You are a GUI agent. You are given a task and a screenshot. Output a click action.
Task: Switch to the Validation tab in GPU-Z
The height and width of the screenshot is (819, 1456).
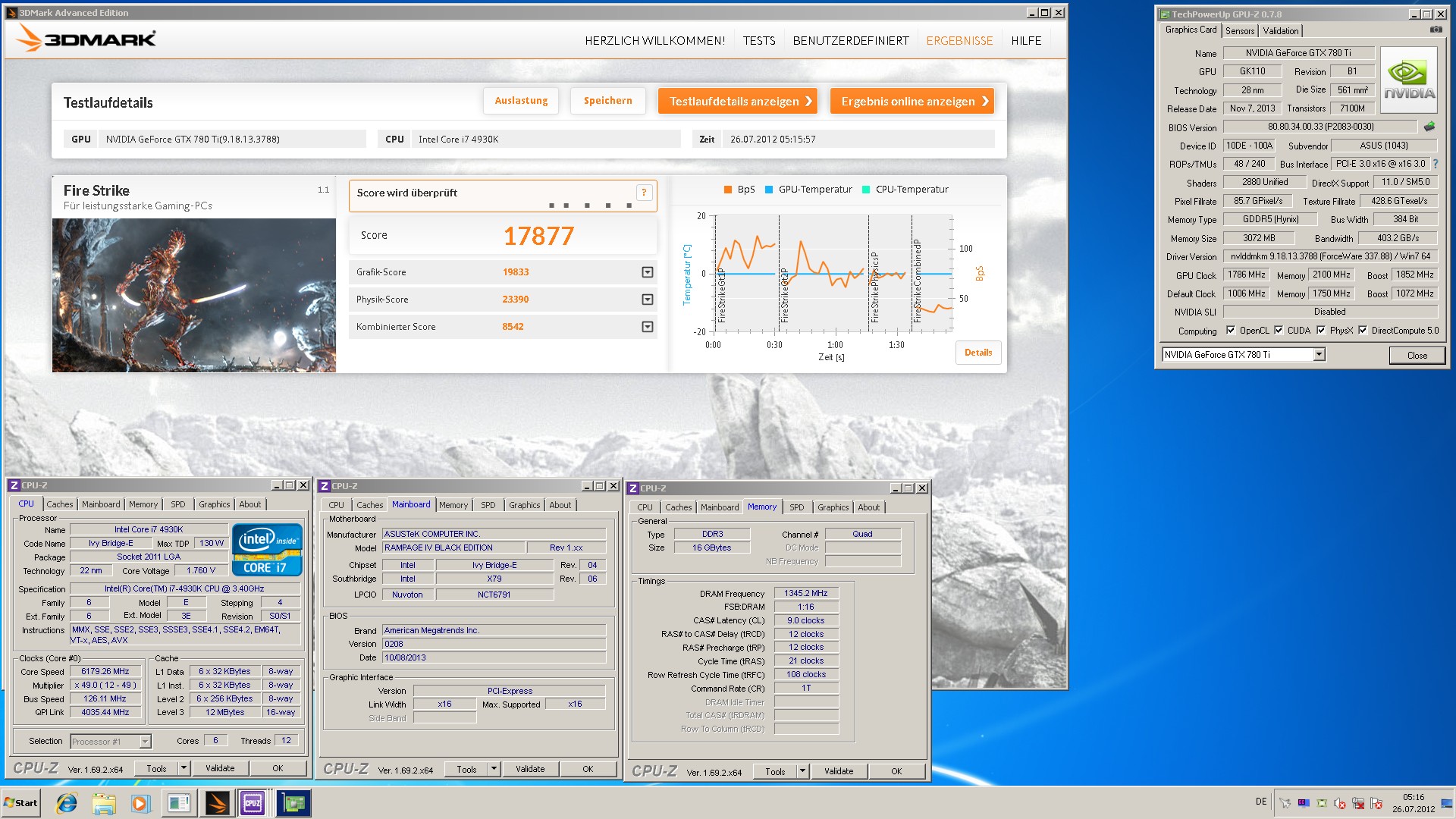tap(1281, 31)
